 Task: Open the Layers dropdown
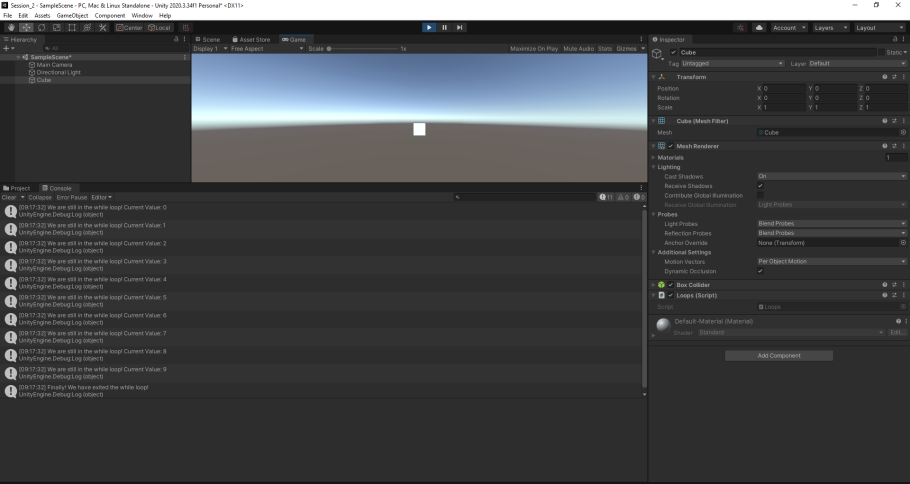pyautogui.click(x=830, y=27)
